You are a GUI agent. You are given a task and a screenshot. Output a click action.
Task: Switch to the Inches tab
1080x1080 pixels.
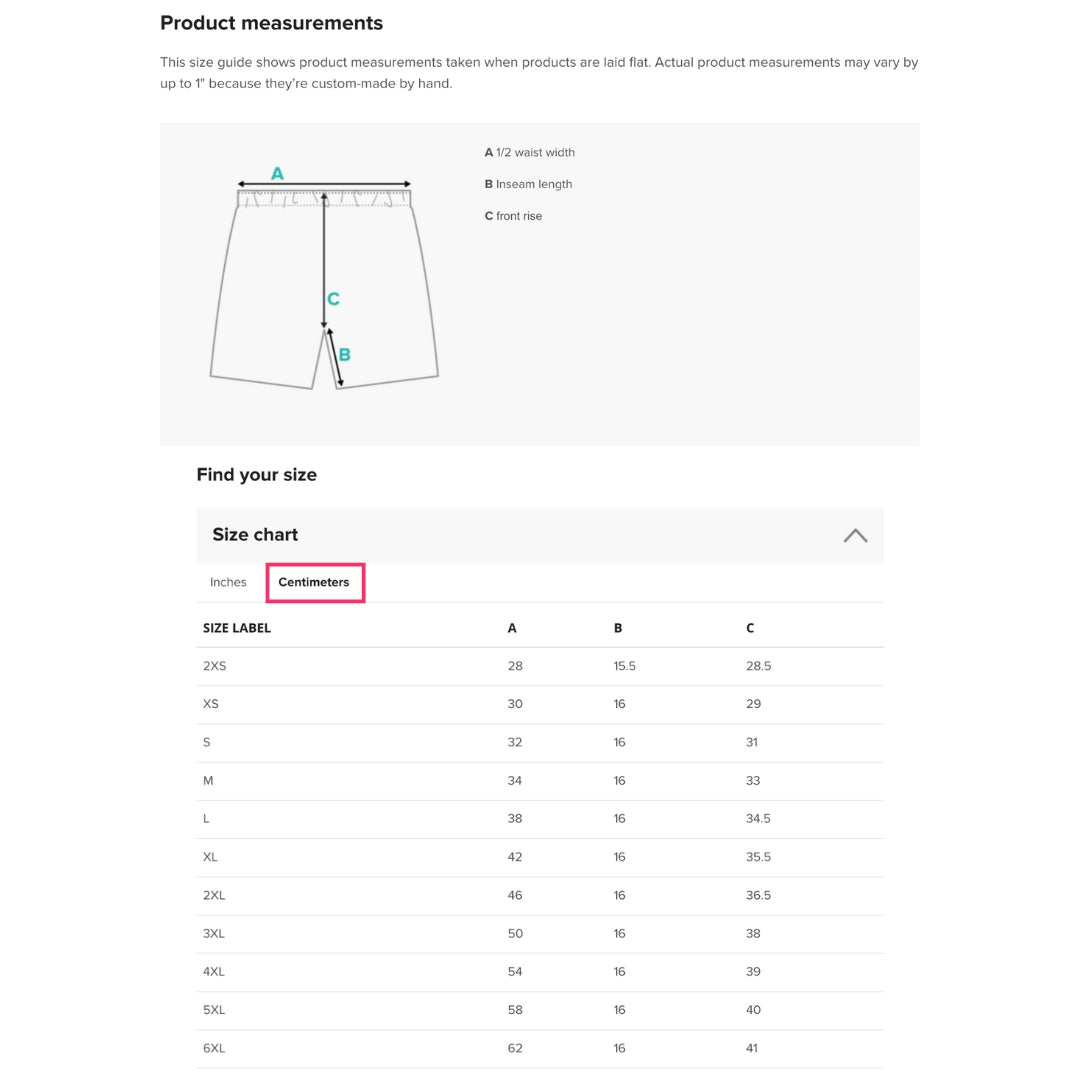(228, 582)
